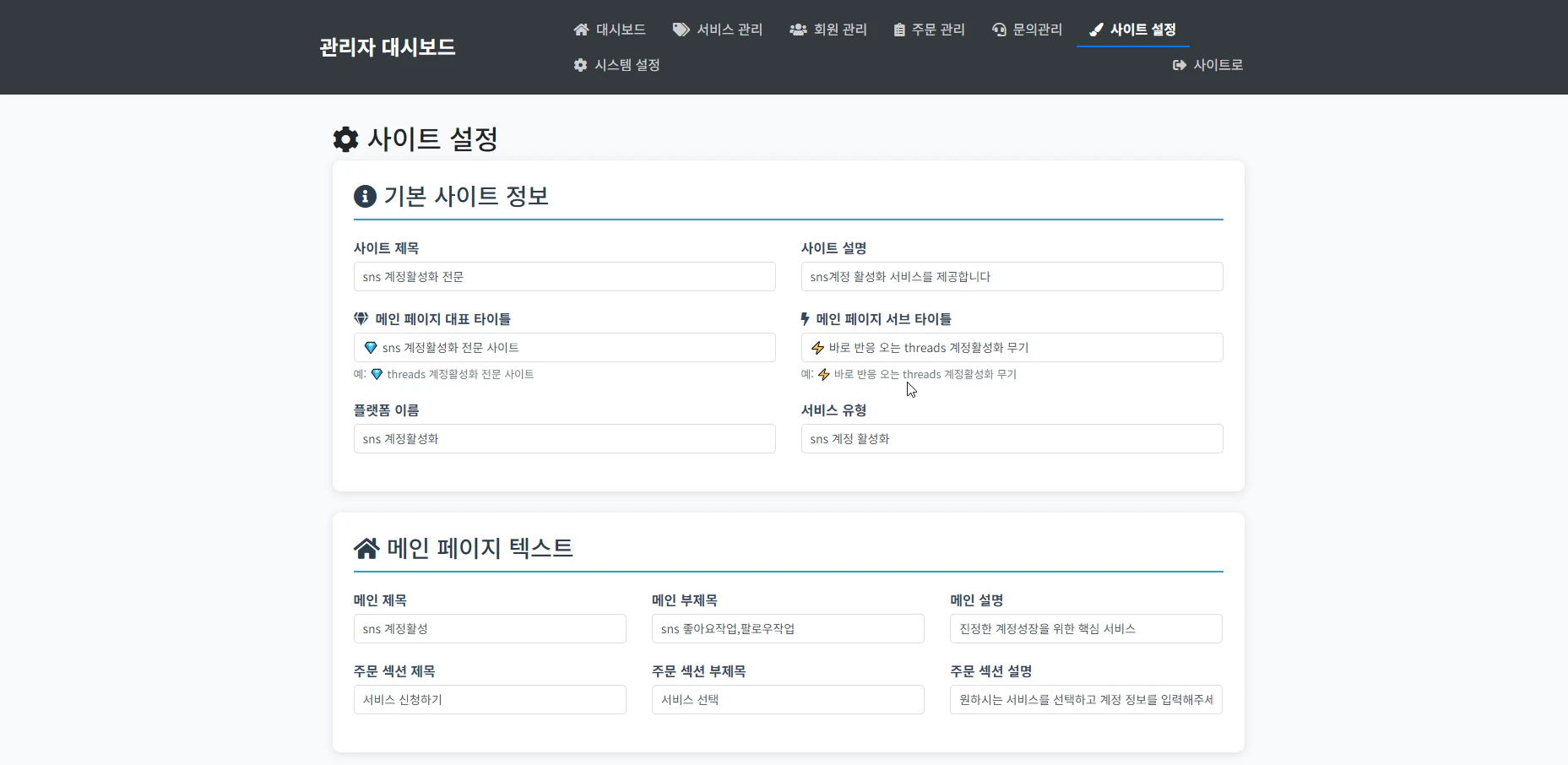Screen dimensions: 1568x765
Task: Switch to the 주문 관리 tab
Action: pos(937,30)
